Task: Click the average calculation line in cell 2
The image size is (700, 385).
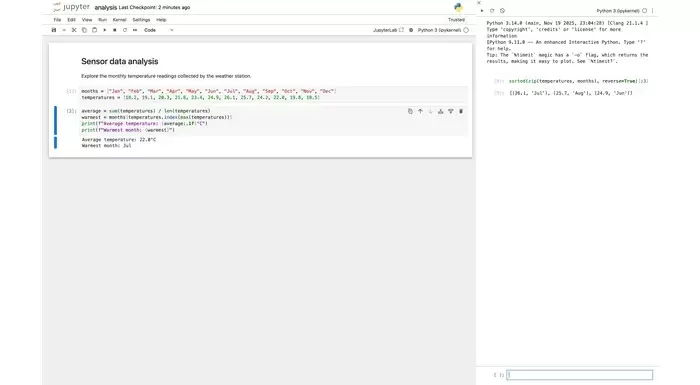Action: click(146, 111)
